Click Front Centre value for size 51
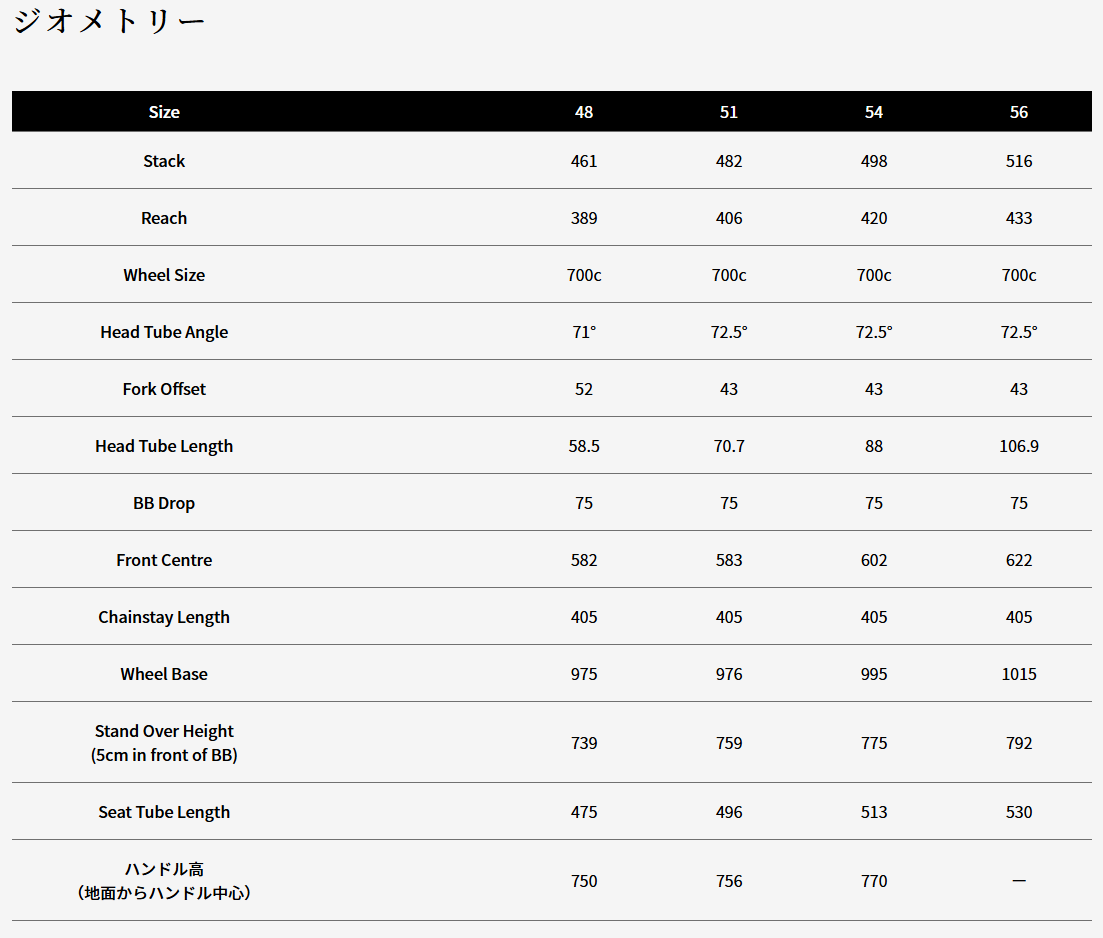The width and height of the screenshot is (1103, 938). (729, 560)
